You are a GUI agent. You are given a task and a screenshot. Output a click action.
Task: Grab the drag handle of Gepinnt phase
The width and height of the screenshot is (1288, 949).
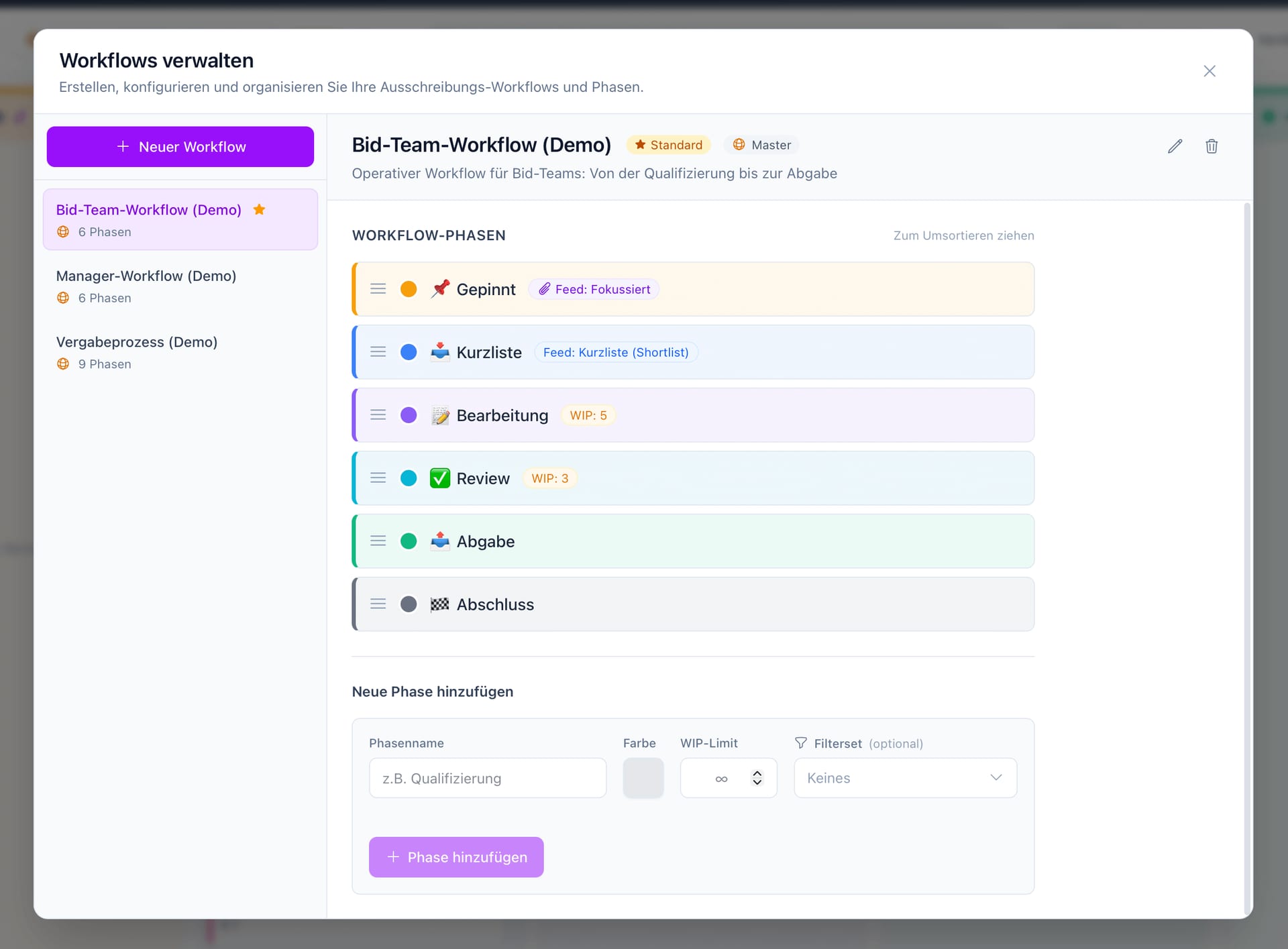pyautogui.click(x=378, y=289)
